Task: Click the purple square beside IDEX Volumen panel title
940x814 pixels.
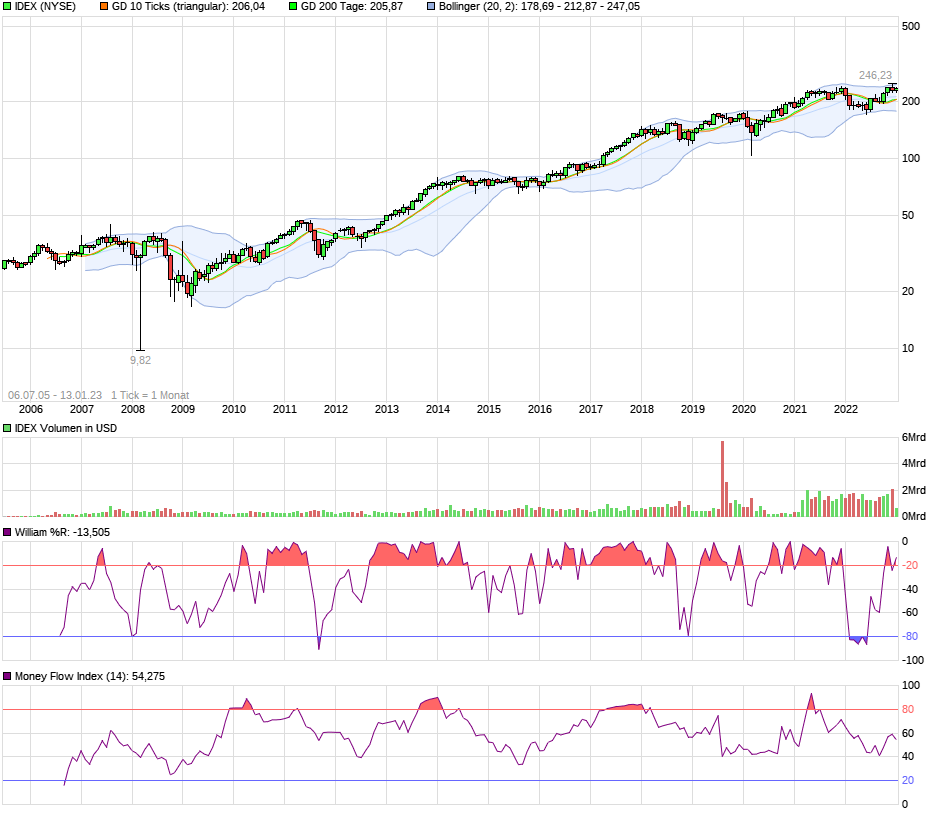Action: click(6, 429)
